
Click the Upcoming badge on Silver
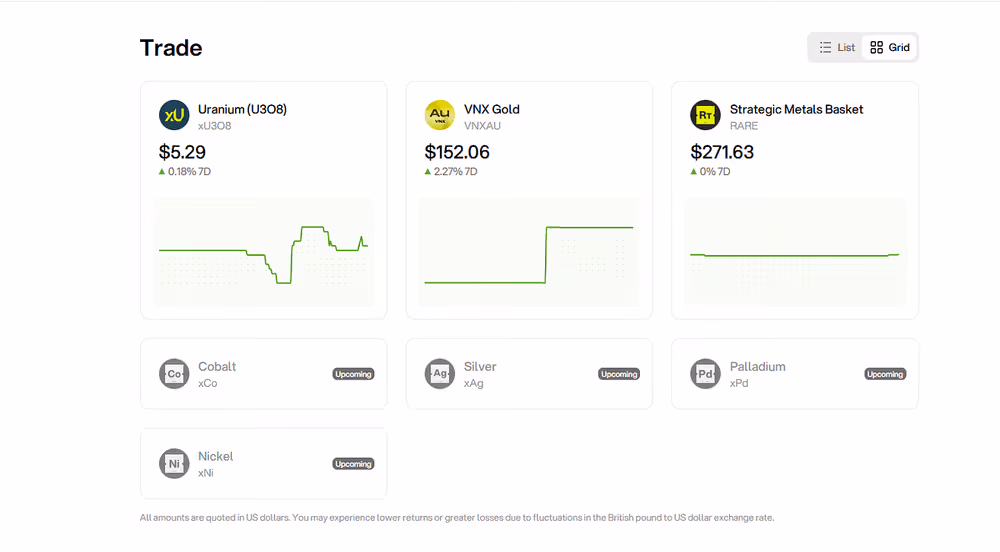click(619, 374)
